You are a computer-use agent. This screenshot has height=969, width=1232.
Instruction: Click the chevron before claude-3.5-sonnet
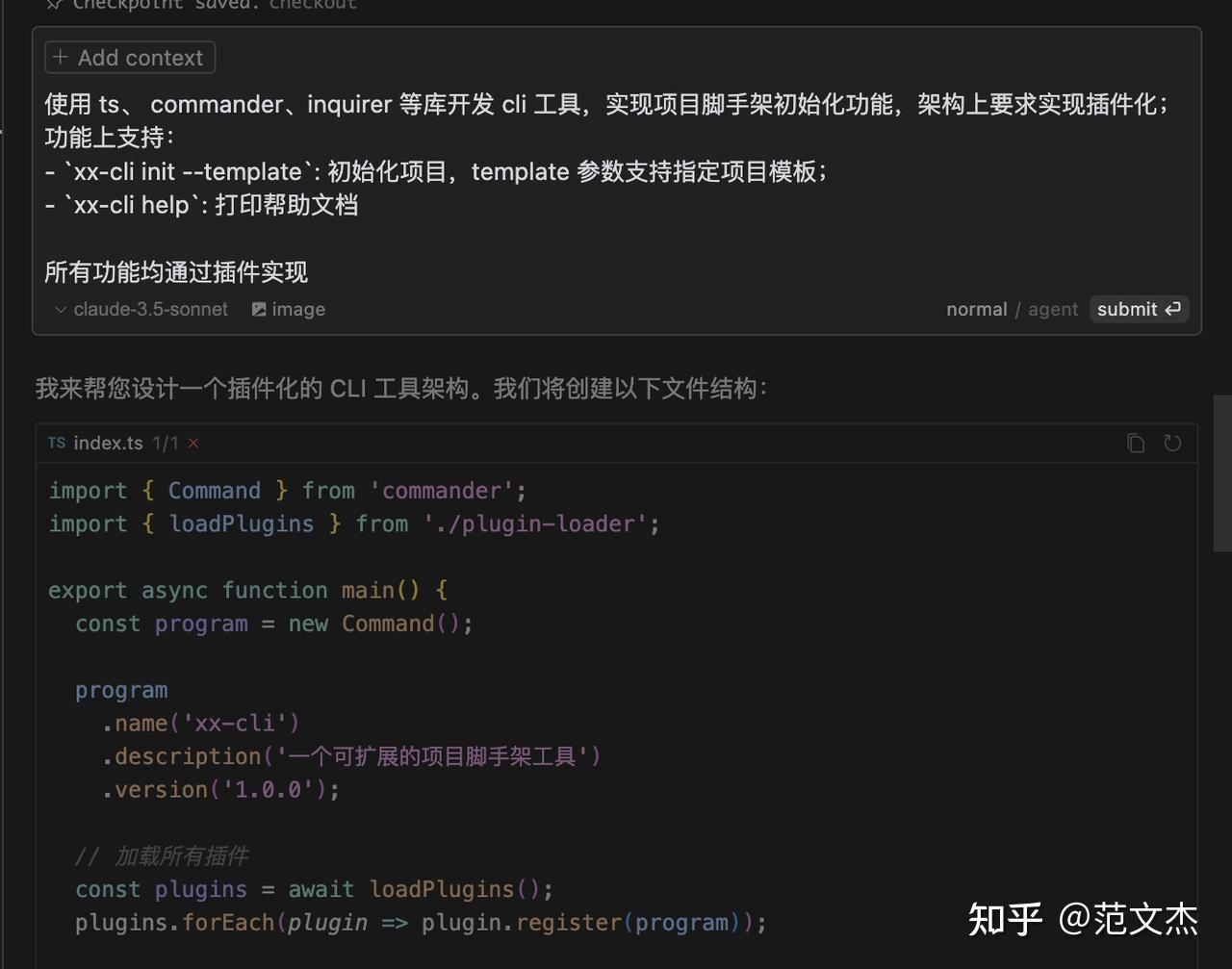[x=60, y=309]
